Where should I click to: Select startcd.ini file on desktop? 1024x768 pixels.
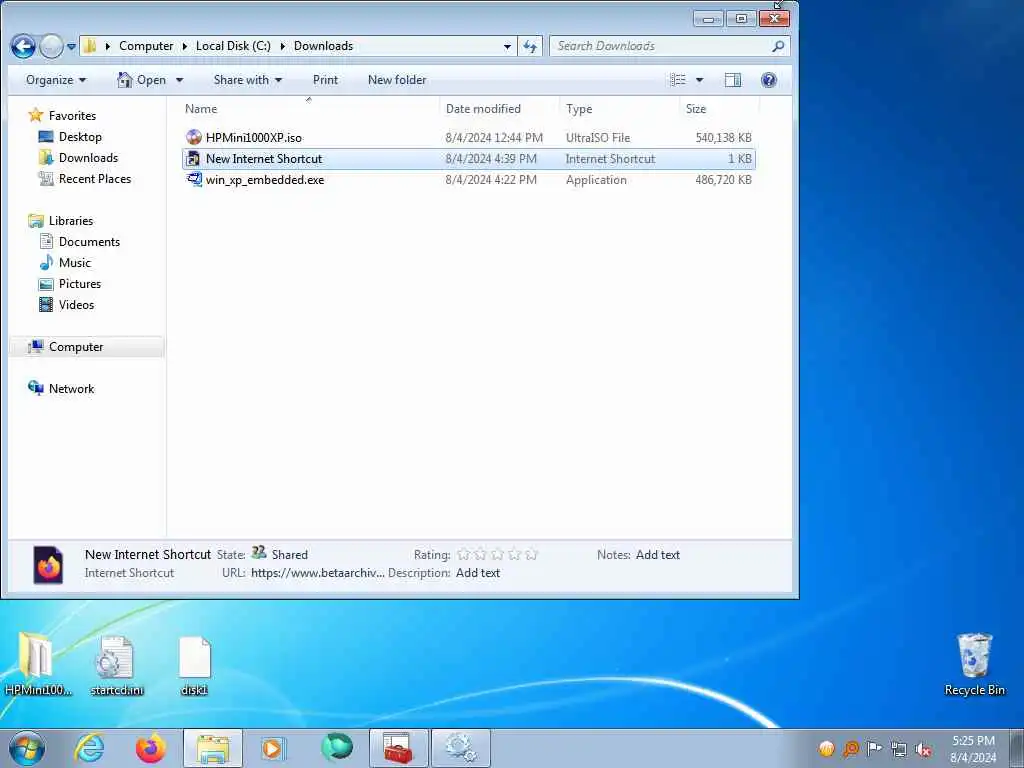[x=116, y=665]
